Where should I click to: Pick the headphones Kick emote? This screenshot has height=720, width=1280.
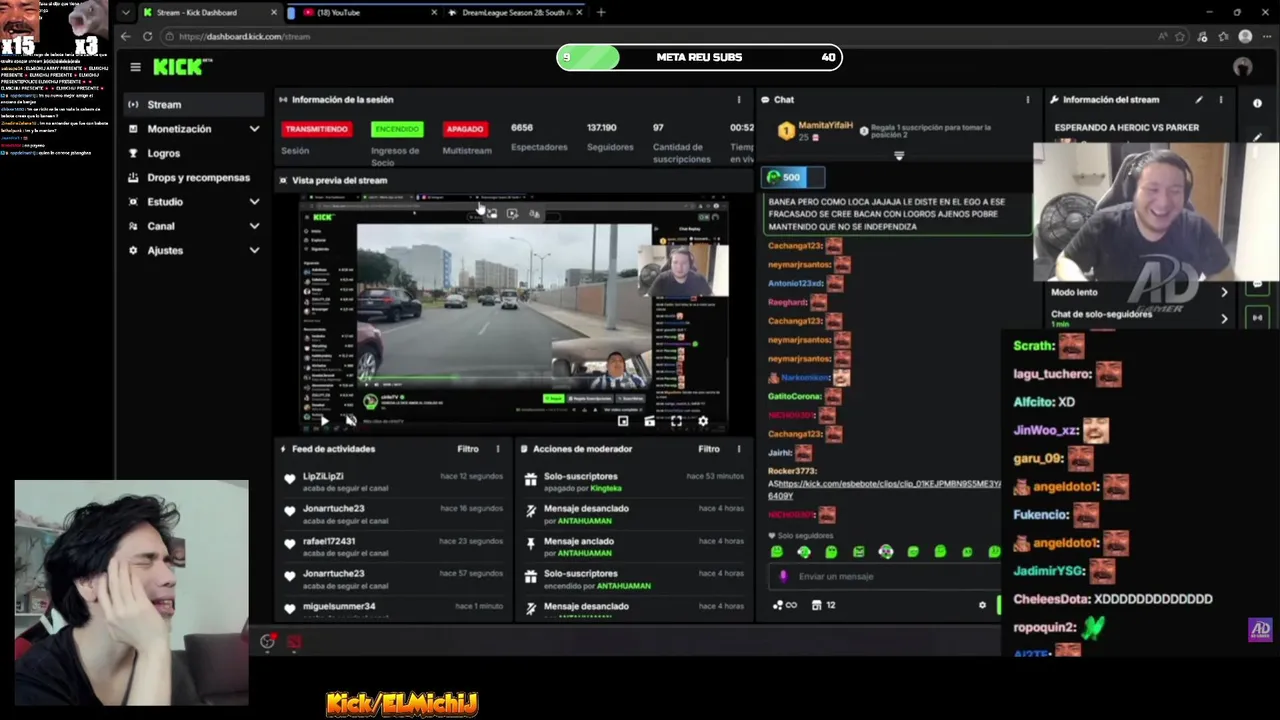pos(885,551)
